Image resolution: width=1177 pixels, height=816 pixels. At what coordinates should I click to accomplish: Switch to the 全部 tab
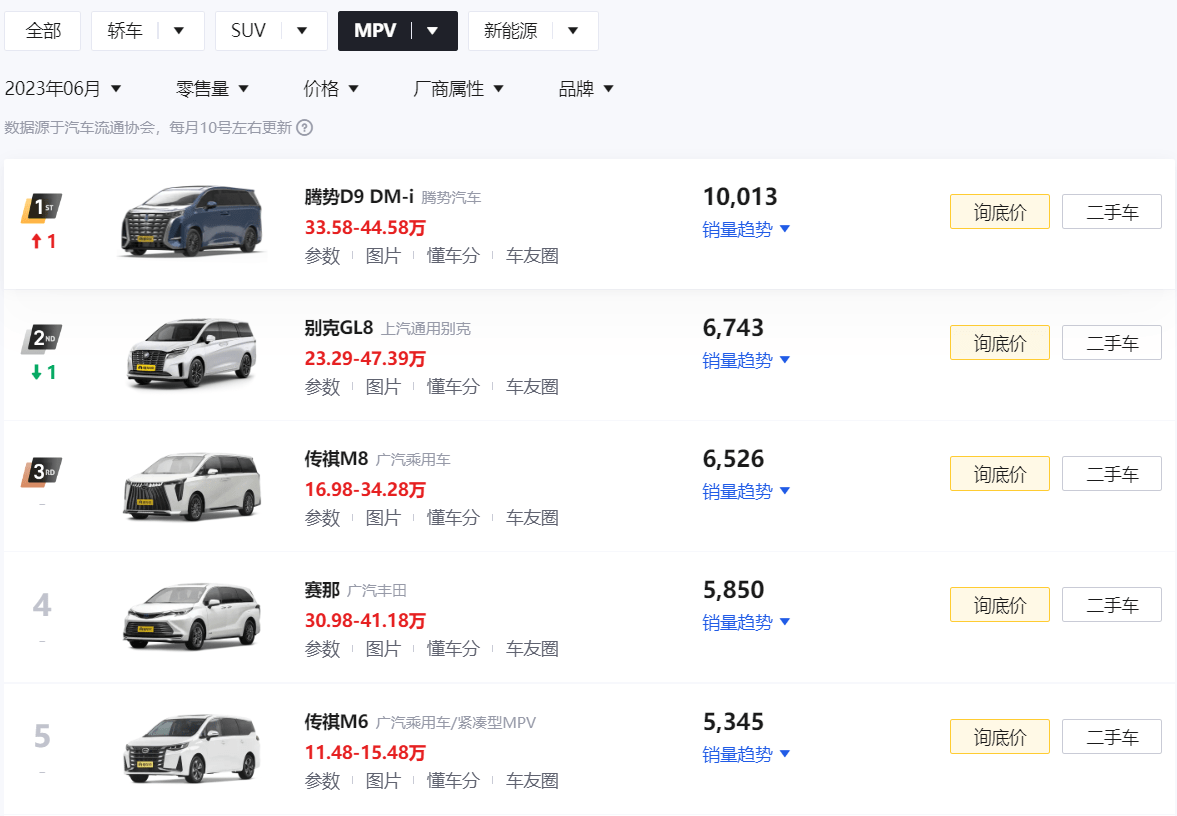click(x=42, y=30)
